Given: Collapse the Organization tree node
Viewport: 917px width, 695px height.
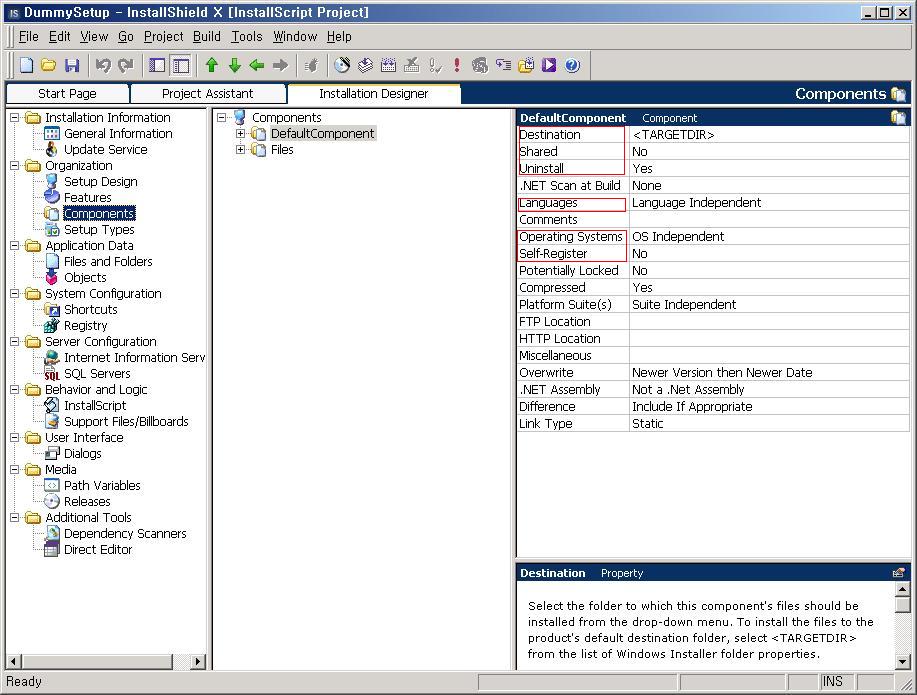Looking at the screenshot, I should [x=15, y=166].
